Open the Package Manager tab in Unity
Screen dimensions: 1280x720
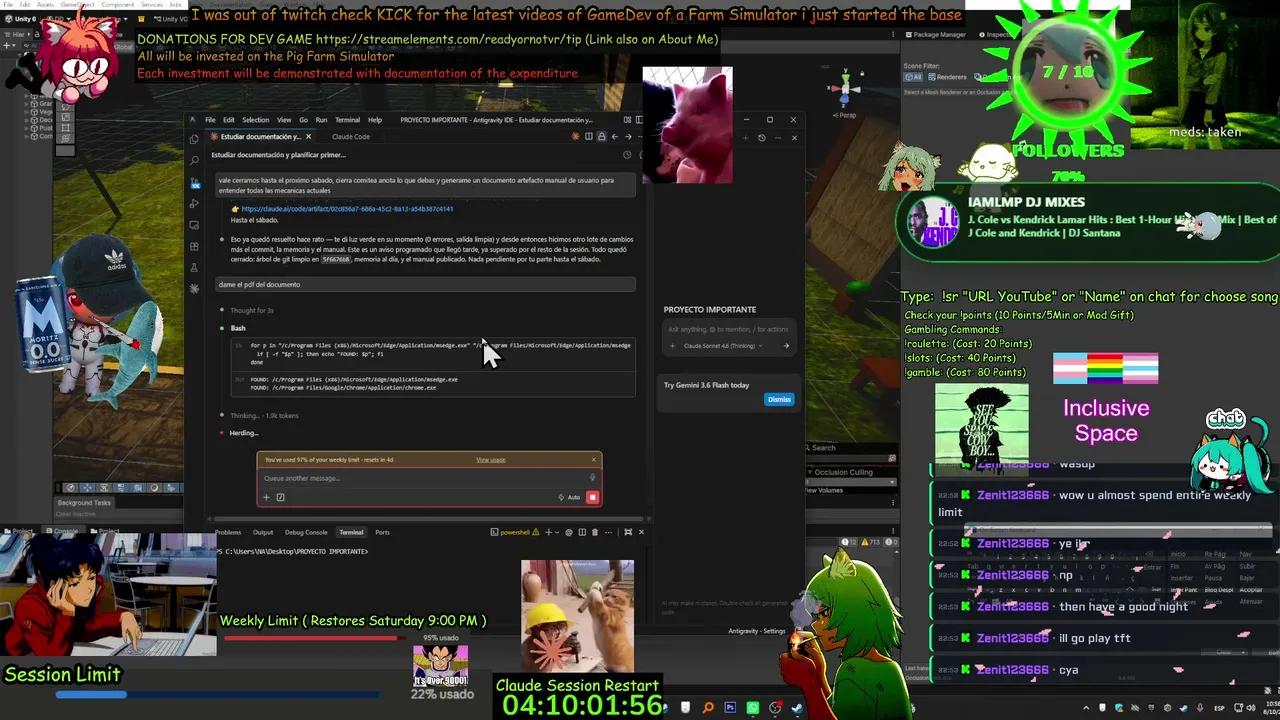tap(935, 35)
